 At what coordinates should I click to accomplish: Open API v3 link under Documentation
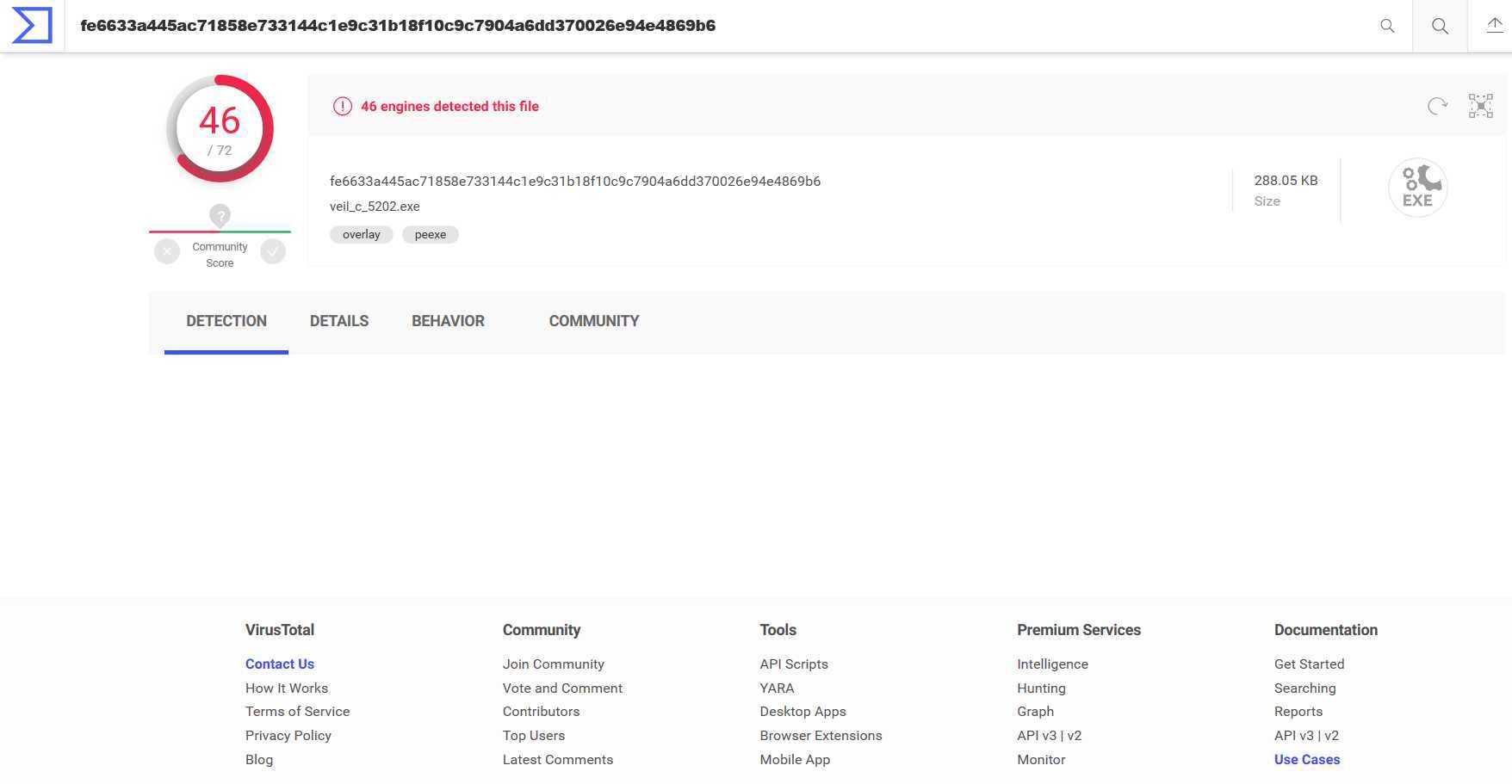(1294, 736)
